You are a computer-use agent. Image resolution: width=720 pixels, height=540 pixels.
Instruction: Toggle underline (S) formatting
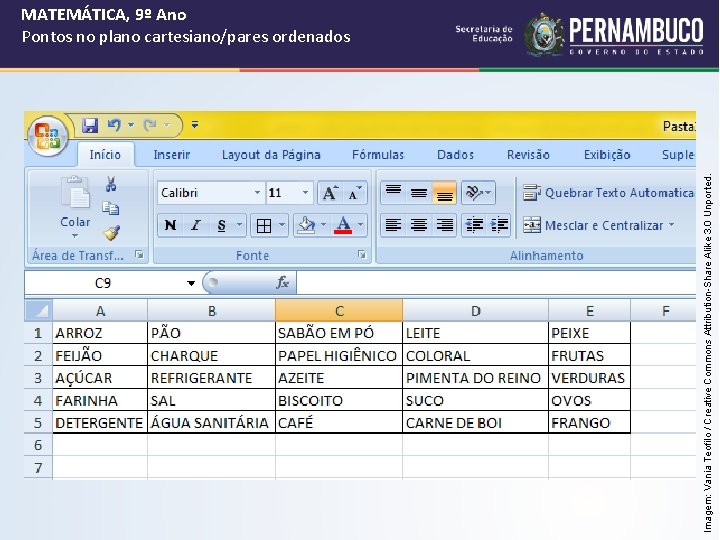coord(222,225)
